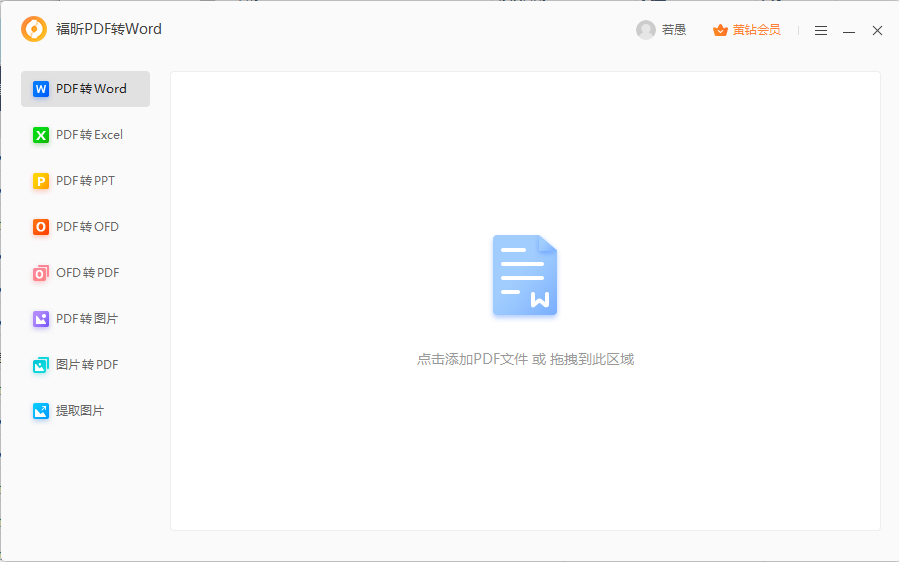Image resolution: width=899 pixels, height=562 pixels.
Task: Minimize the Foxit converter window
Action: [x=849, y=31]
